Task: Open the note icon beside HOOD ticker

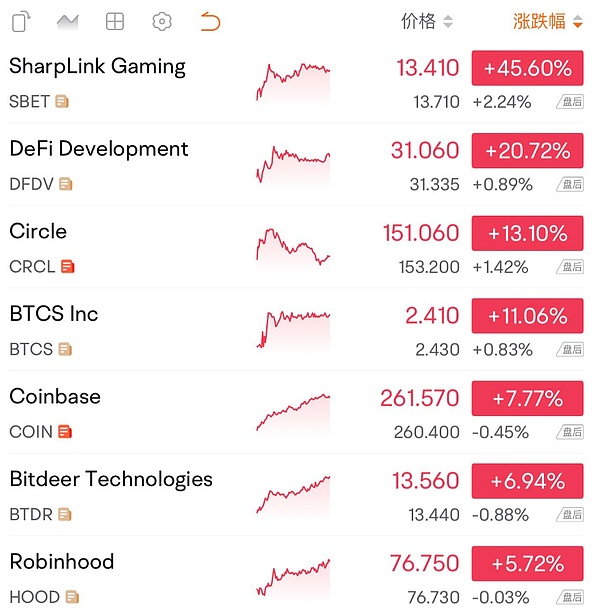Action: (72, 597)
